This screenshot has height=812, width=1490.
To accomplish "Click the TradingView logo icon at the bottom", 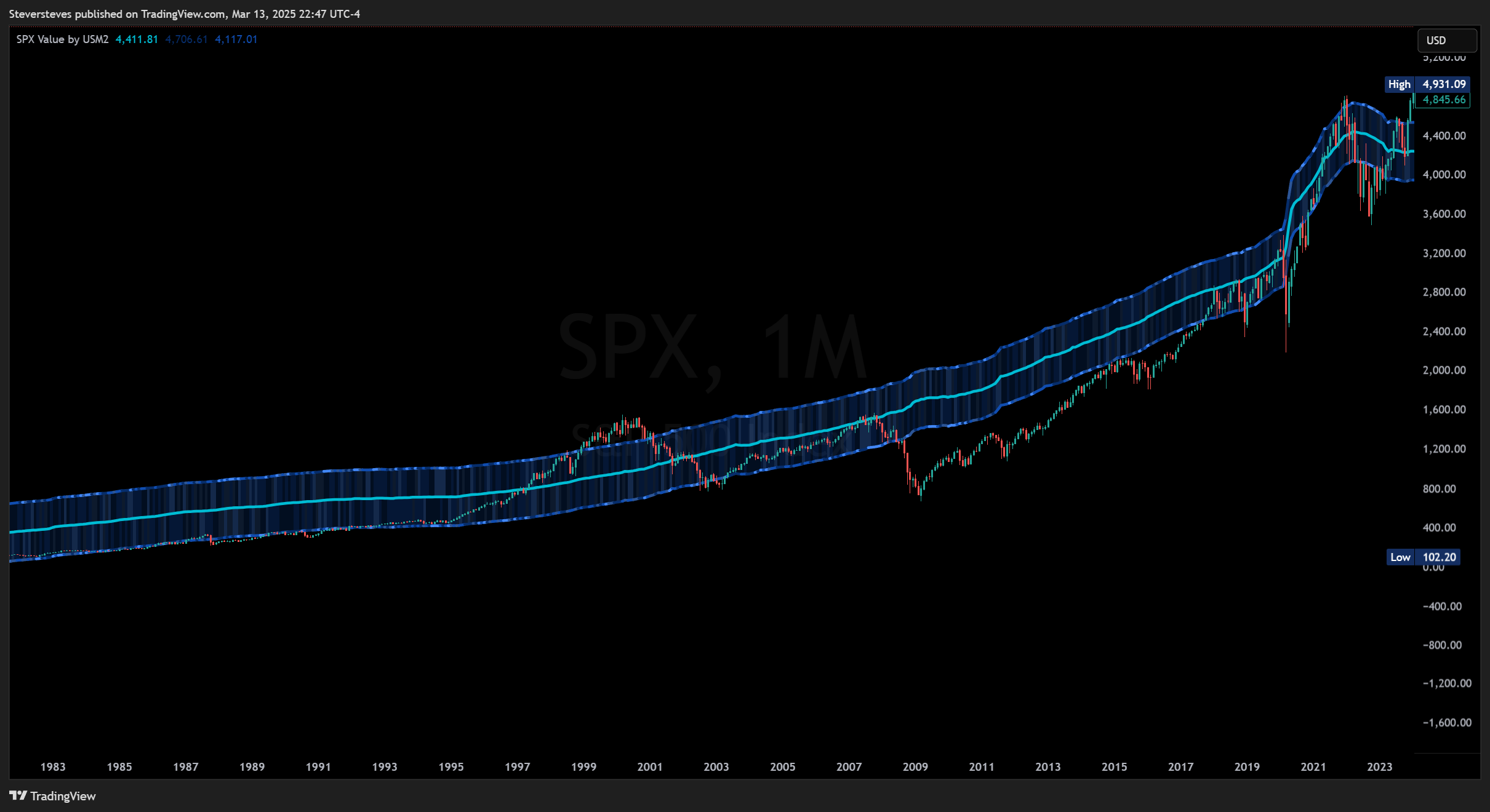I will click(x=18, y=795).
